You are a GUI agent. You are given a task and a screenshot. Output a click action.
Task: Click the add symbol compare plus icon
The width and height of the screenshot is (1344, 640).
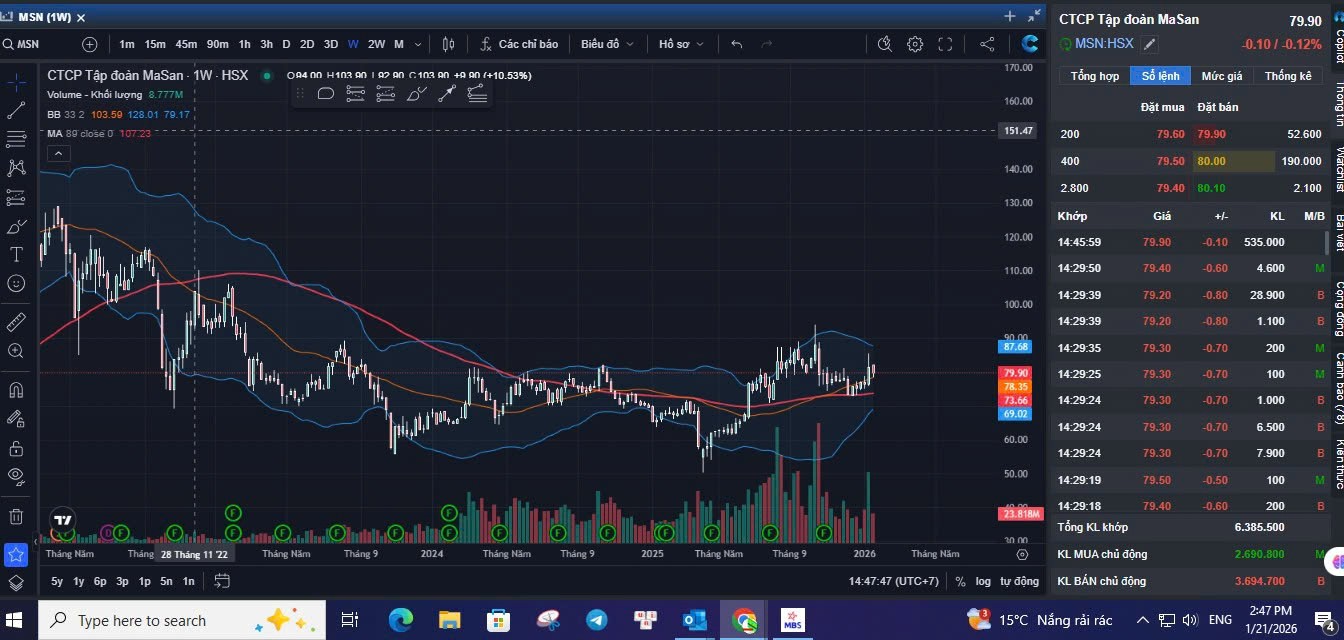click(90, 44)
